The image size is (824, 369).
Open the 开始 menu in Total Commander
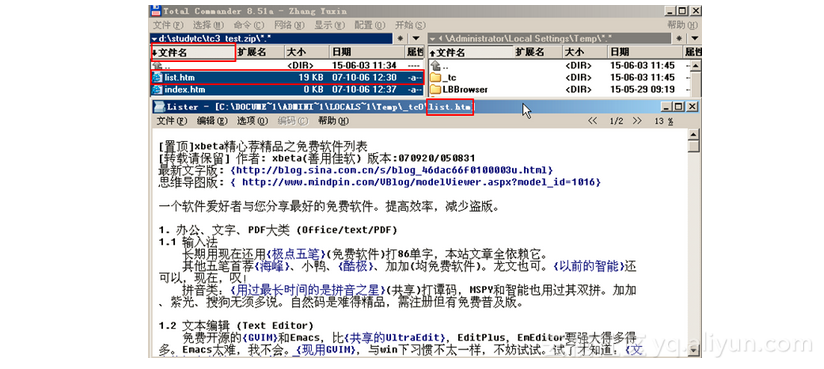(410, 25)
